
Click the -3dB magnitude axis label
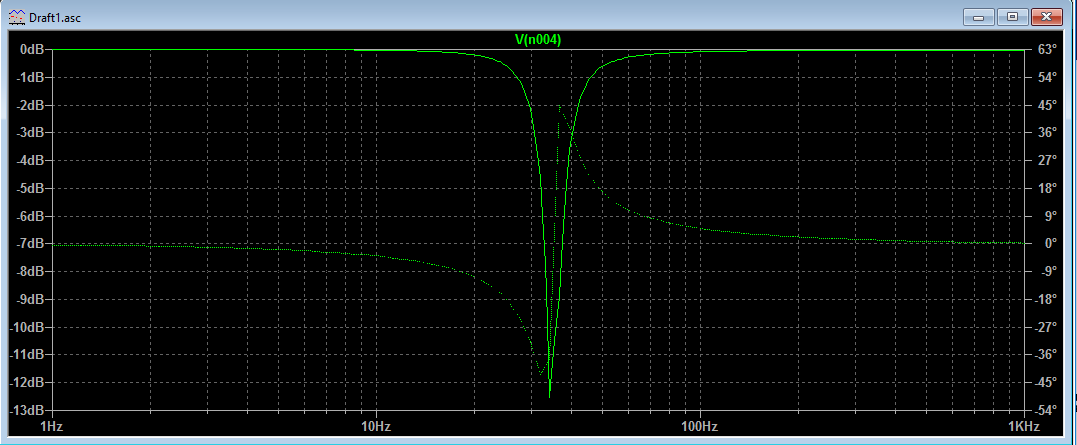pos(29,133)
